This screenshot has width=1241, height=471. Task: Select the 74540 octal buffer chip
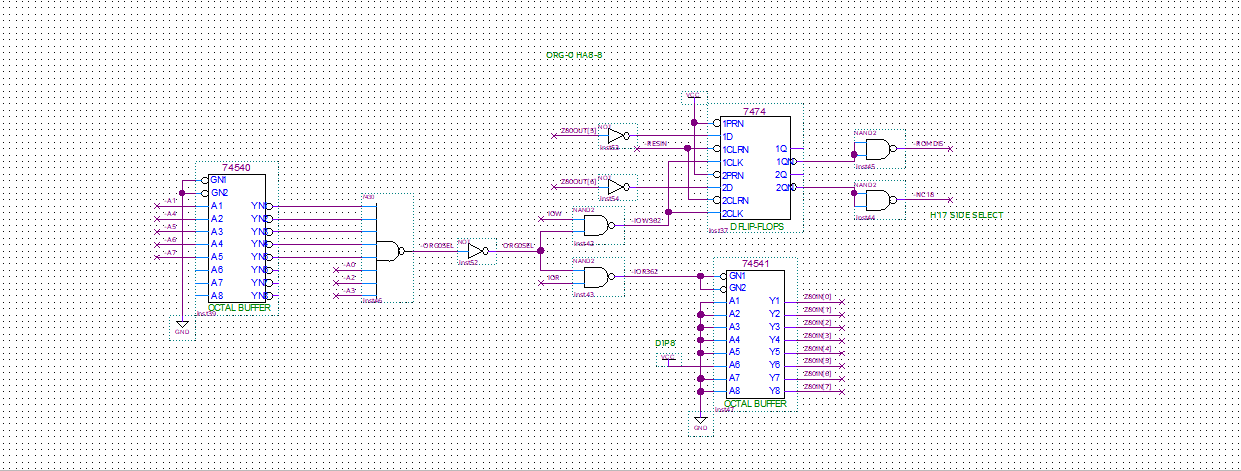238,238
